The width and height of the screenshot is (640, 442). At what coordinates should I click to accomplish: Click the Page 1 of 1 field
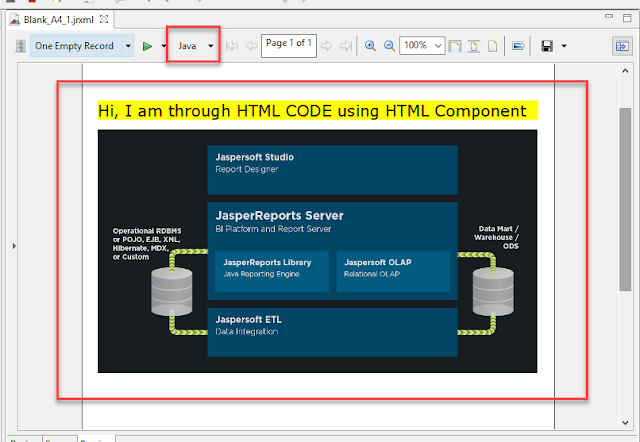pos(289,46)
